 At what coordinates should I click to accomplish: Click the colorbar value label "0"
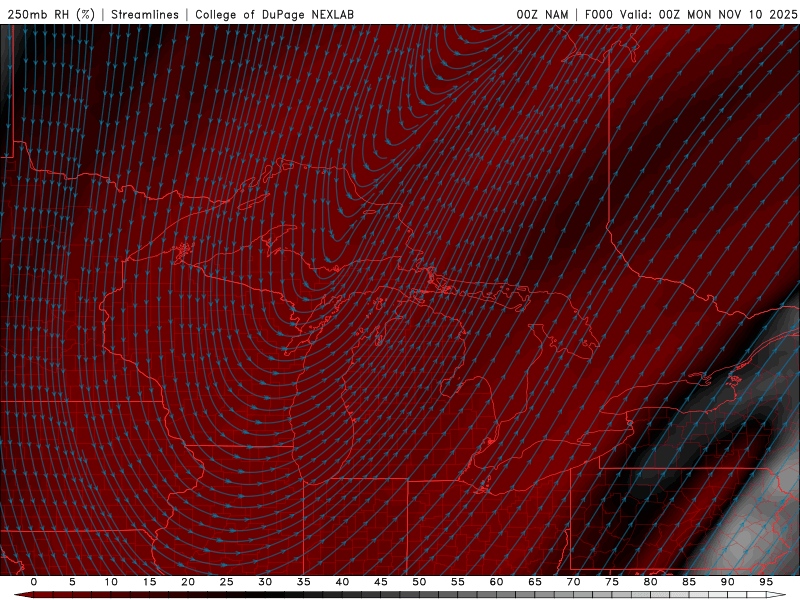(x=34, y=582)
